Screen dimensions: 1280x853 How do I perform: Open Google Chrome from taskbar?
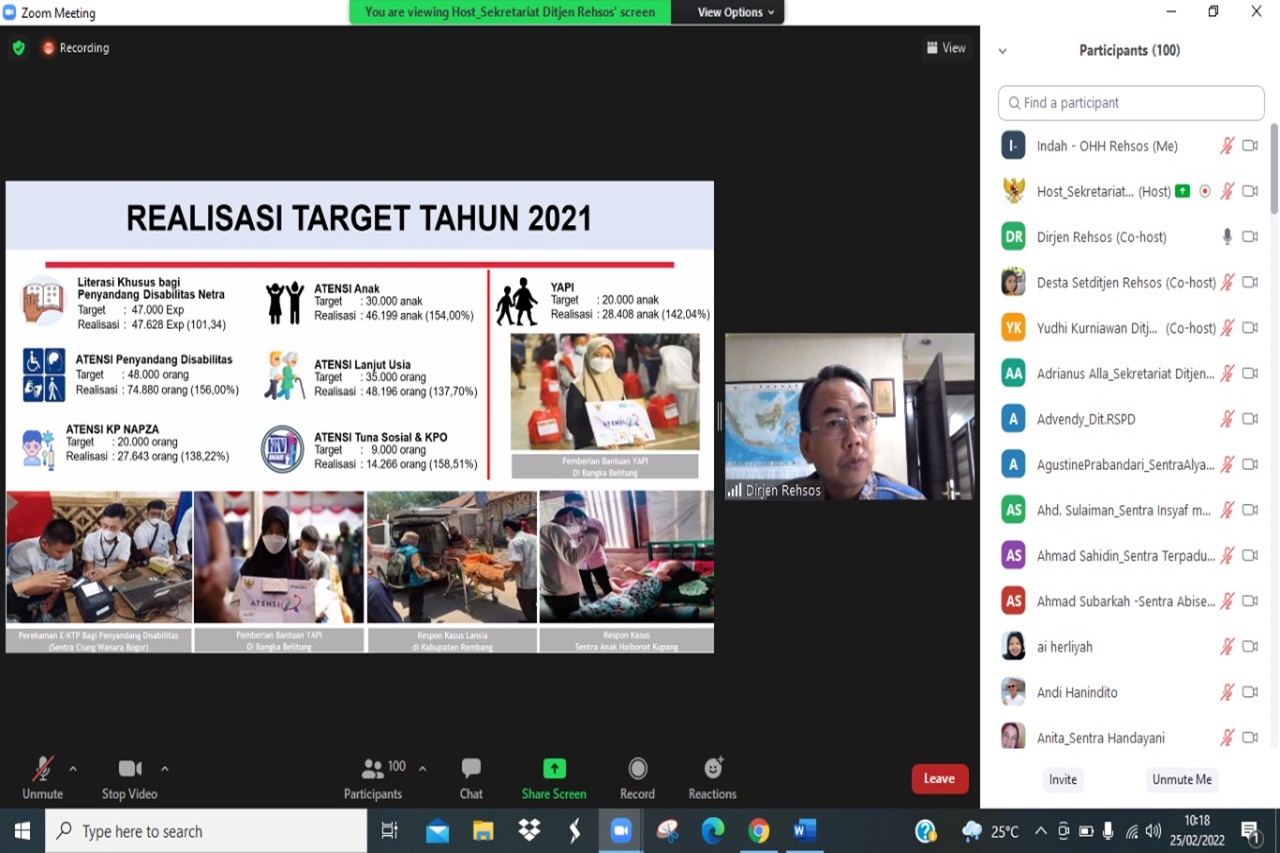point(759,831)
